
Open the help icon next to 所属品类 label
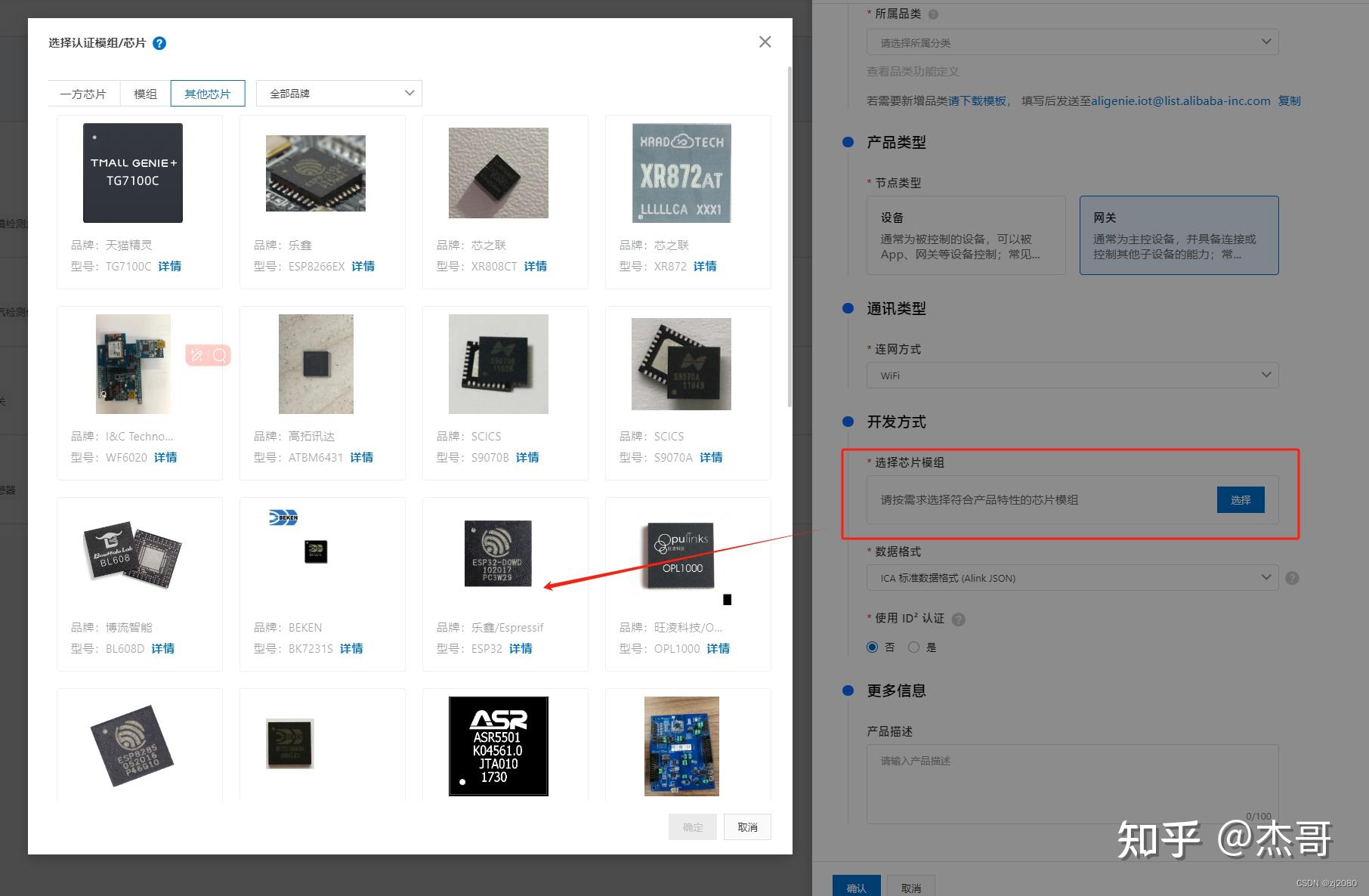coord(933,13)
